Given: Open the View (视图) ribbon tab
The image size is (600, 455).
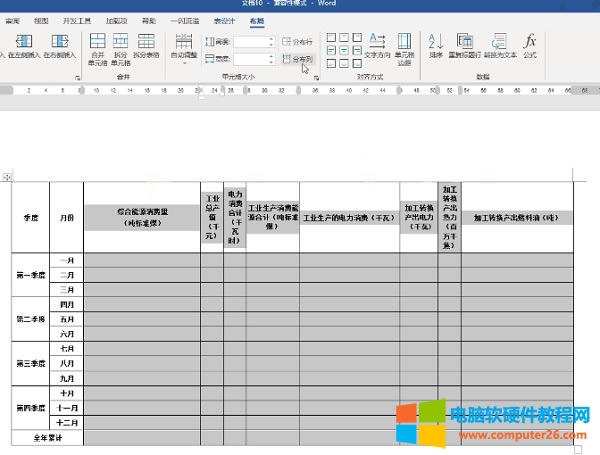Looking at the screenshot, I should [x=40, y=20].
